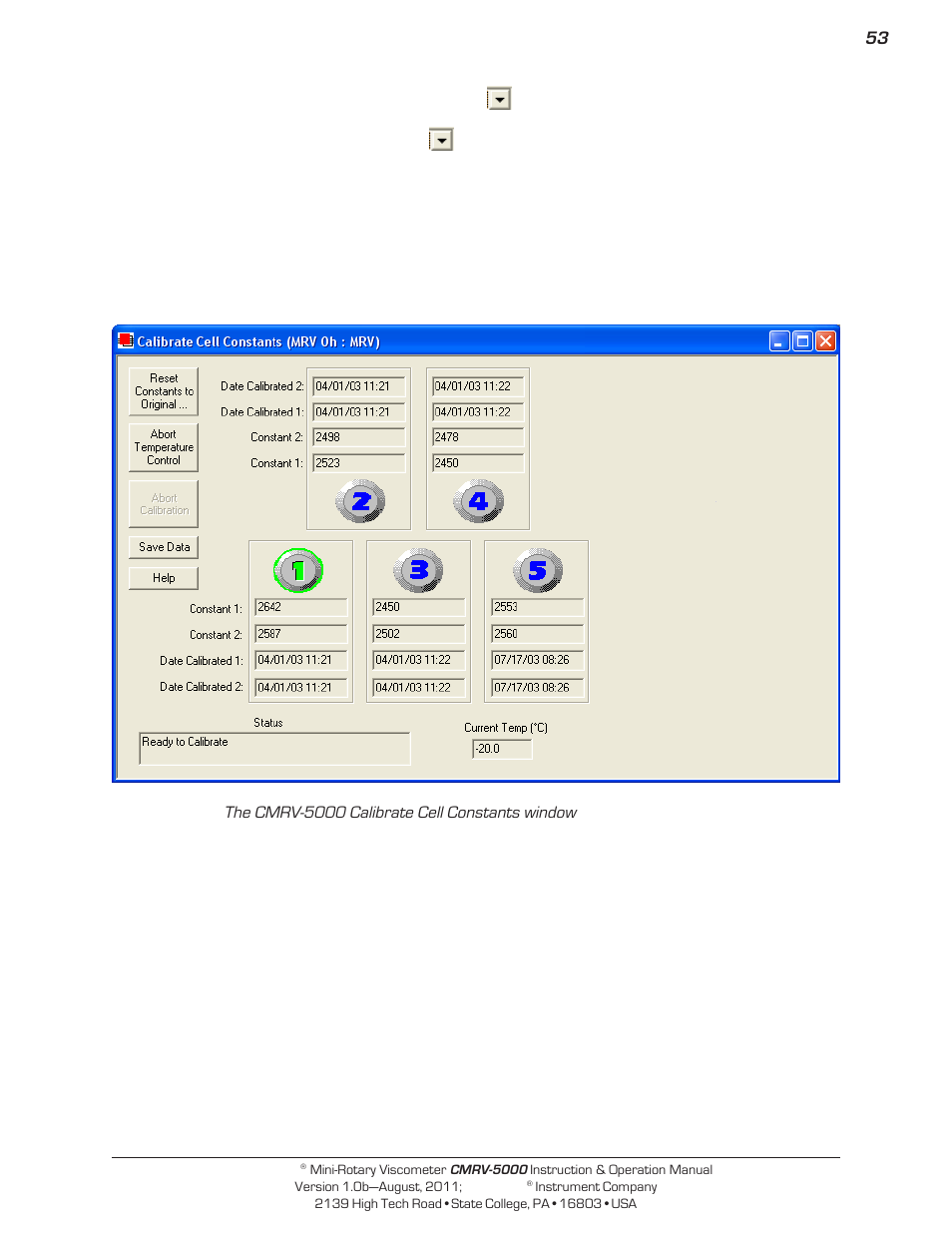952x1233 pixels.
Task: Click the Save Data button
Action: pyautogui.click(x=164, y=547)
